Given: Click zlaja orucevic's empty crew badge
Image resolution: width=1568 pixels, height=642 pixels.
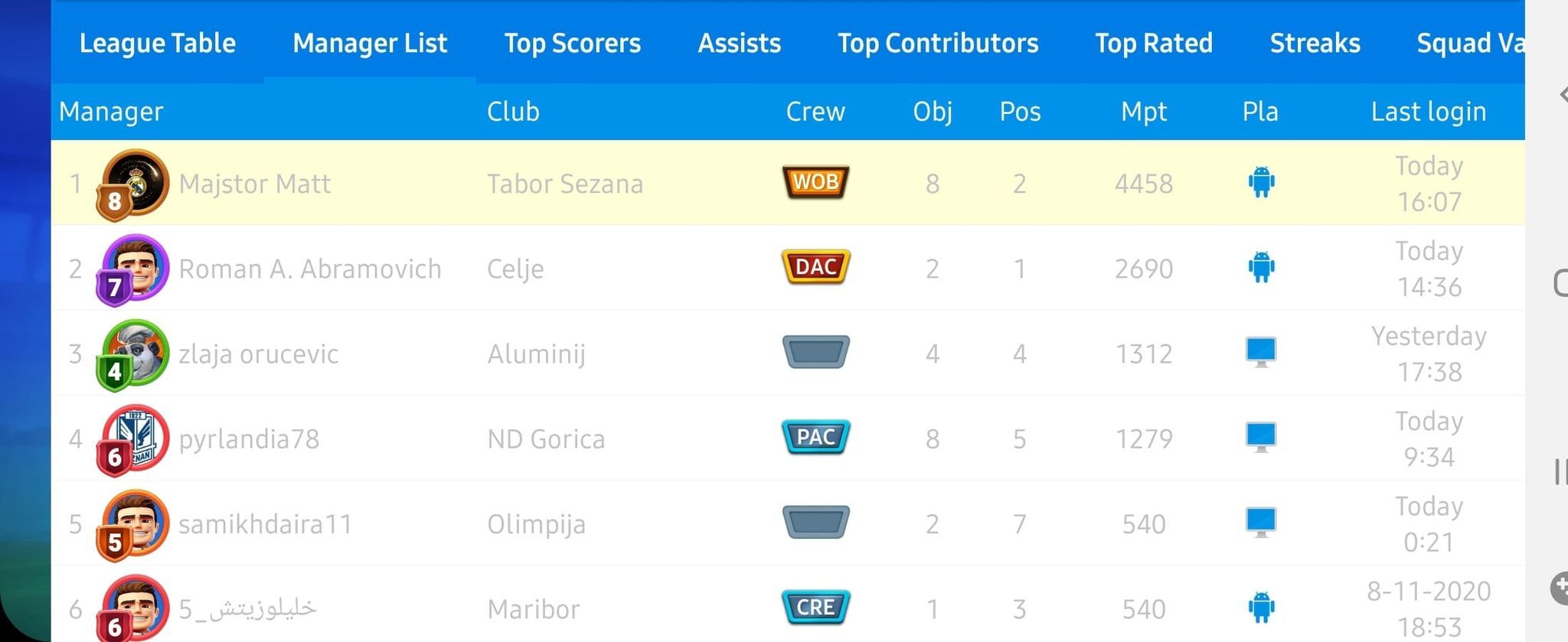Looking at the screenshot, I should click(x=815, y=352).
